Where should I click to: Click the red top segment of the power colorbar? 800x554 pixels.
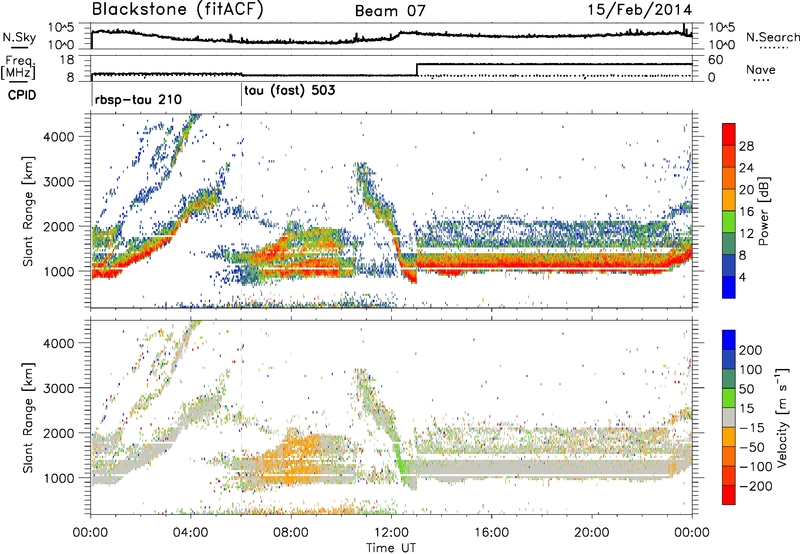tap(729, 134)
